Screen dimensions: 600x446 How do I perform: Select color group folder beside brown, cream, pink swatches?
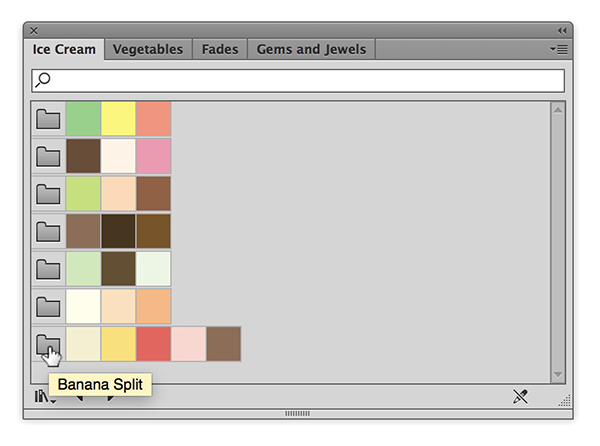click(48, 156)
